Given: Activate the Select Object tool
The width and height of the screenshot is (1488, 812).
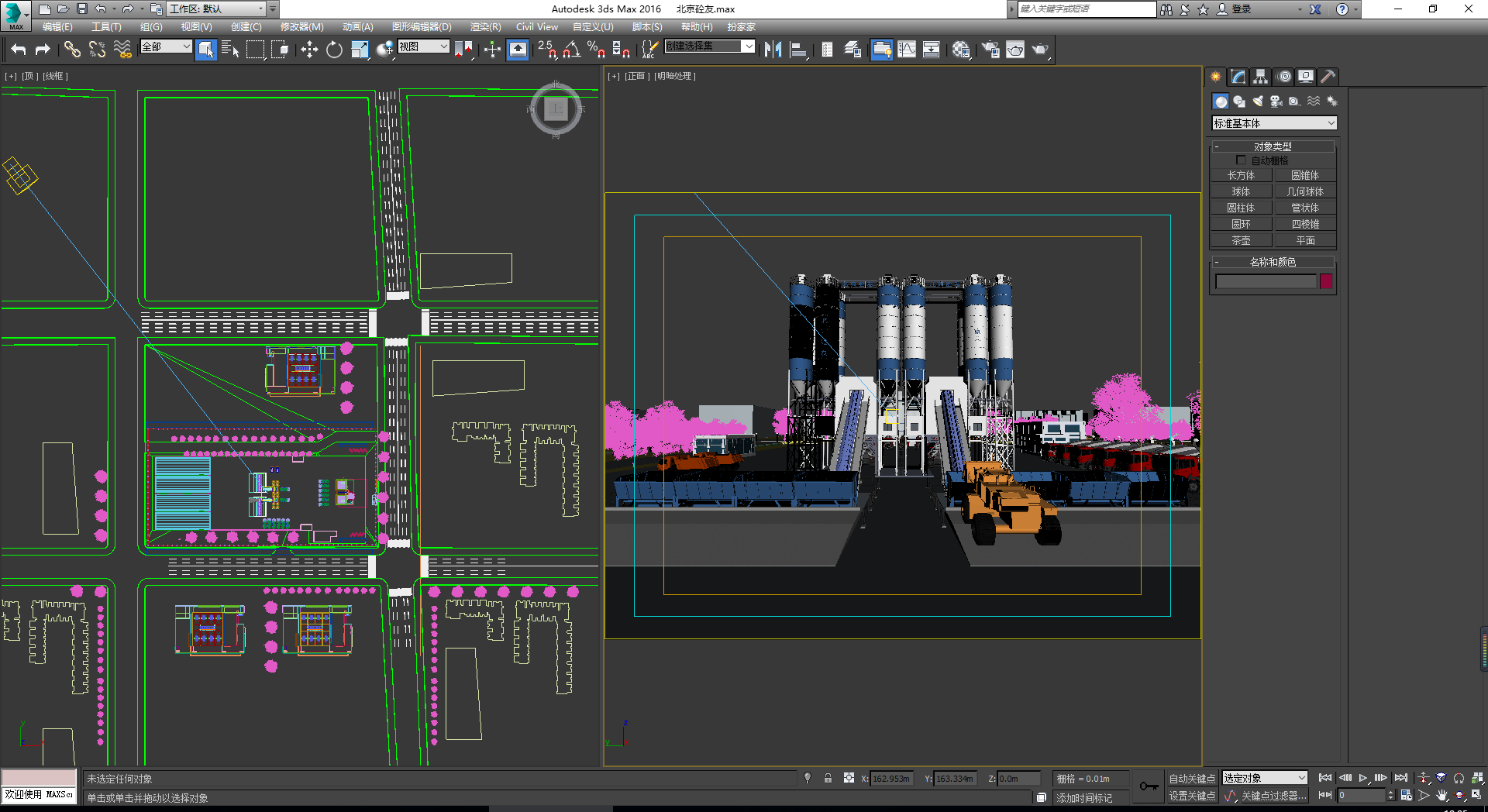Looking at the screenshot, I should click(205, 50).
